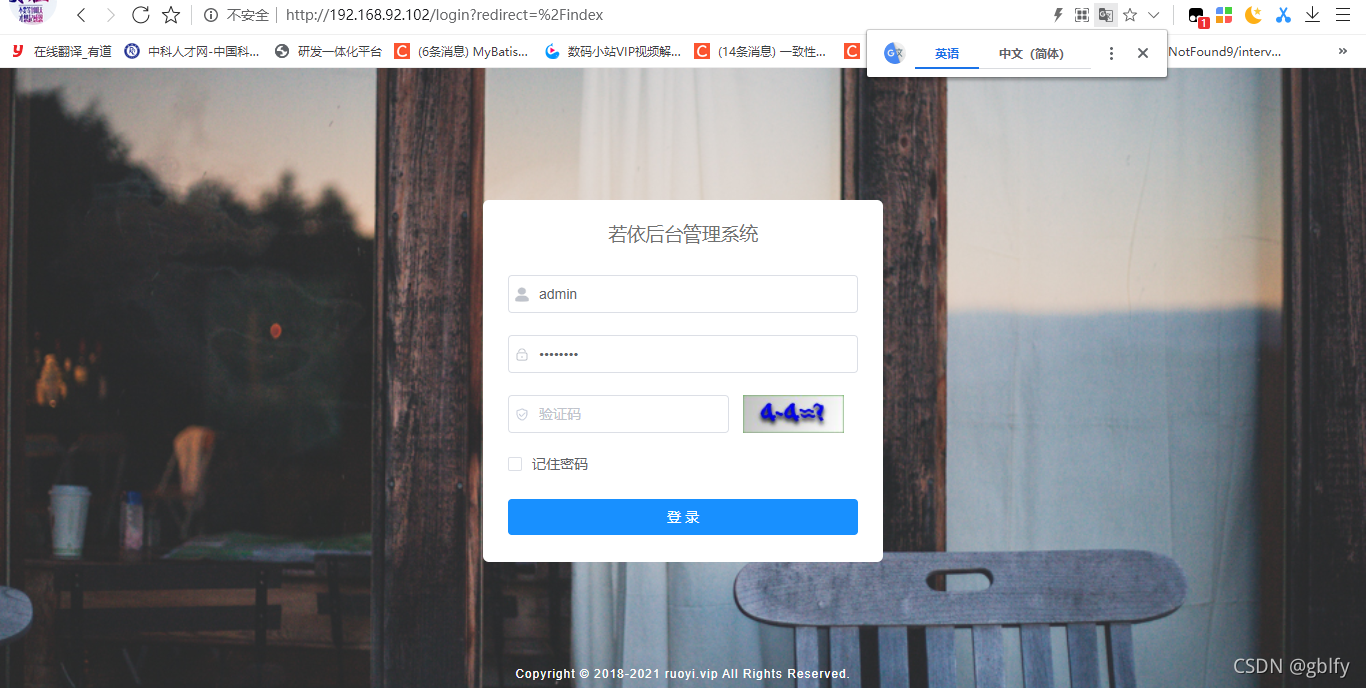Reload the page with refresh icon
Image resolution: width=1366 pixels, height=688 pixels.
pyautogui.click(x=141, y=15)
